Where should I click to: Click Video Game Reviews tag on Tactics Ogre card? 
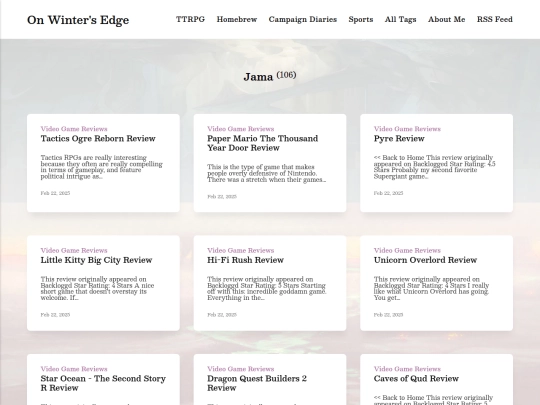point(74,129)
